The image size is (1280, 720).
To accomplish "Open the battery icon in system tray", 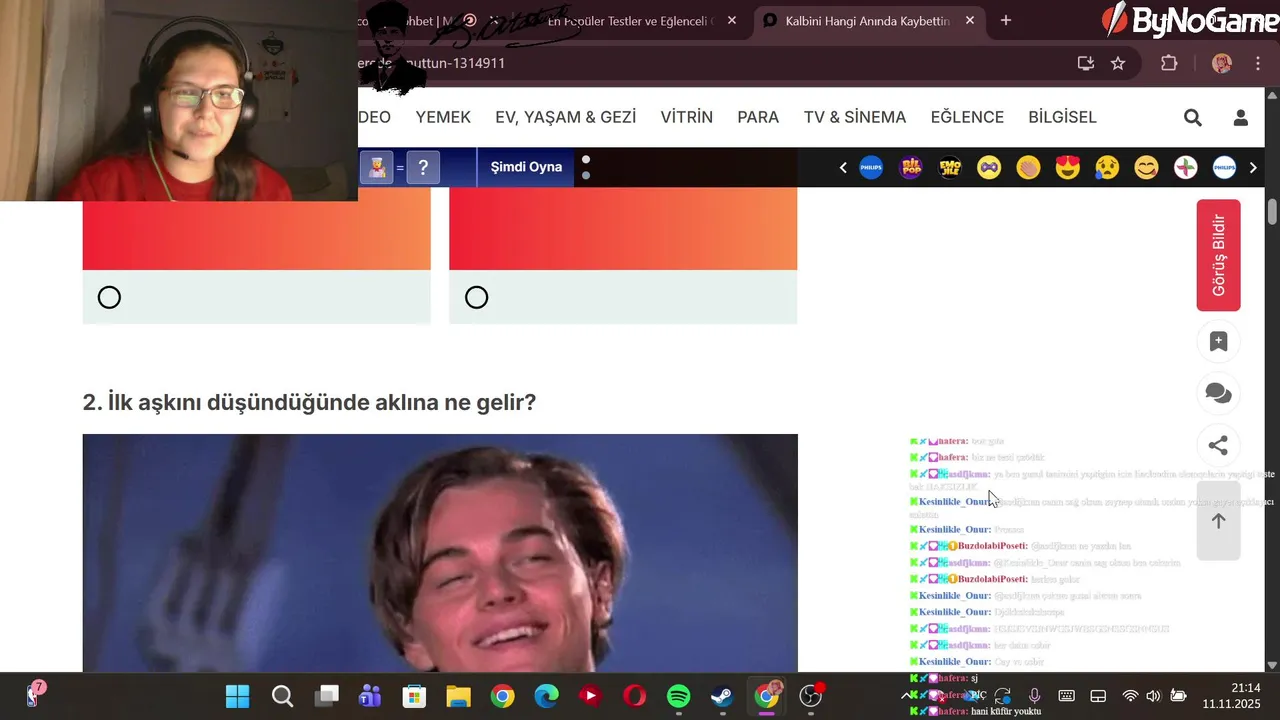I will click(x=1178, y=696).
